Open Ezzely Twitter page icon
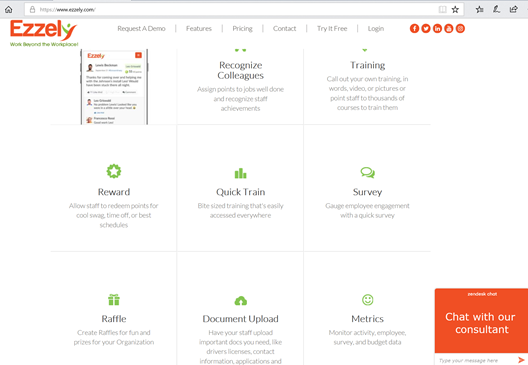 pos(426,29)
